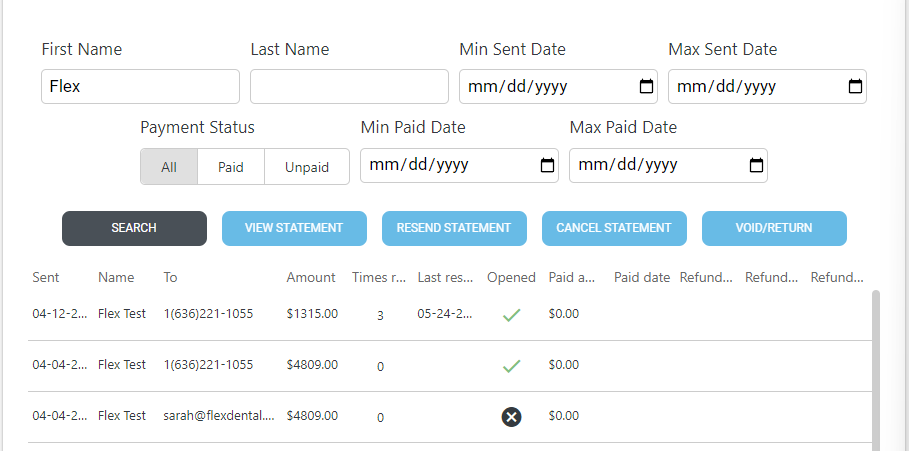Screen dimensions: 909x451
Task: Sort by the Sent column header
Action: point(46,278)
